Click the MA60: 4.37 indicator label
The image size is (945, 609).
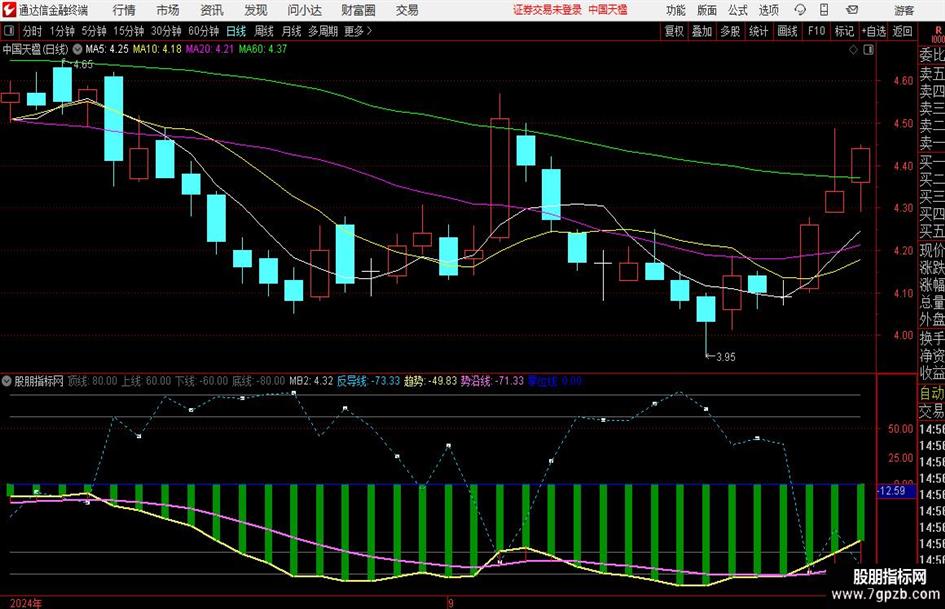point(263,49)
